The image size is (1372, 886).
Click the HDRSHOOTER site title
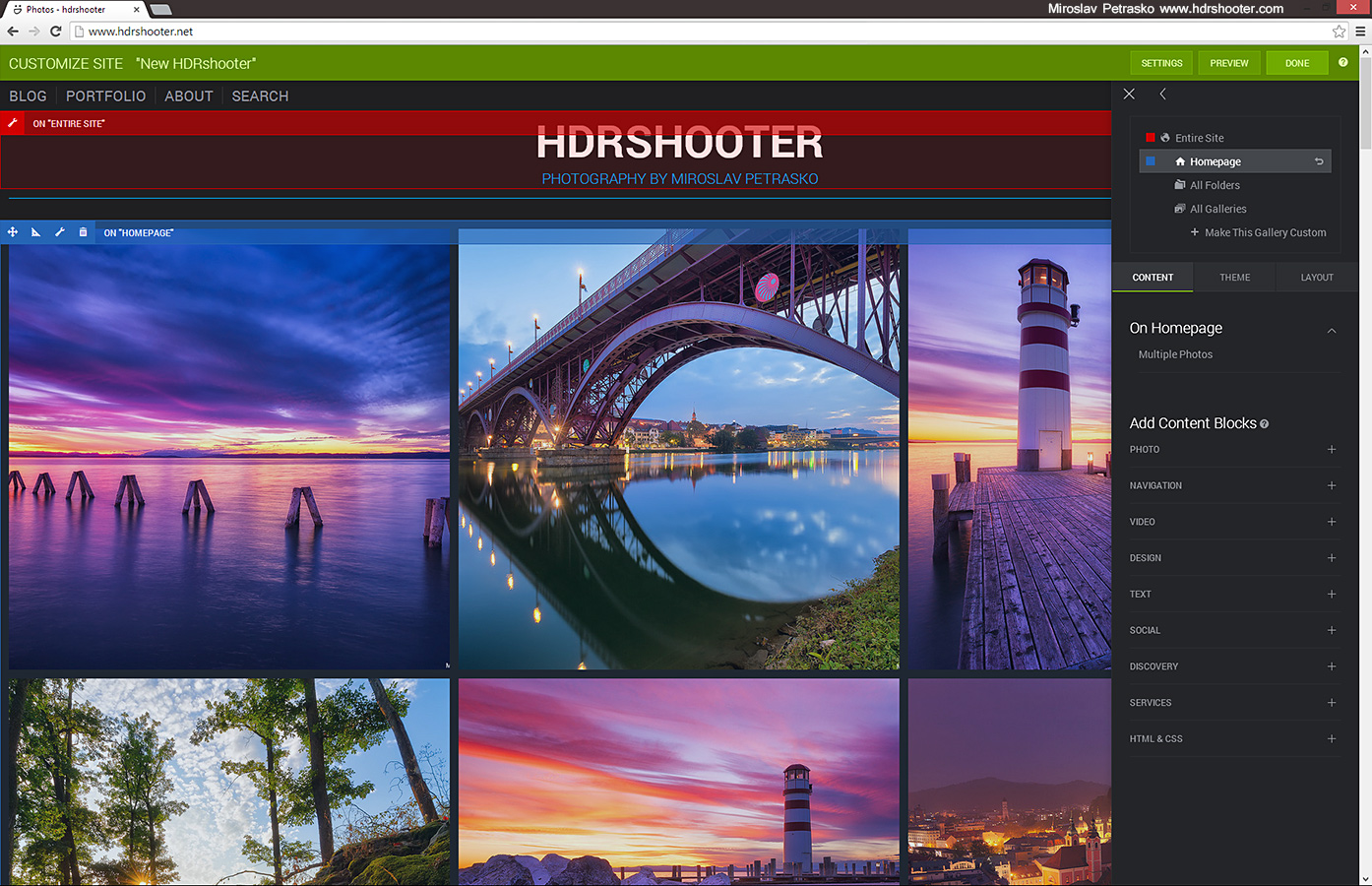679,143
